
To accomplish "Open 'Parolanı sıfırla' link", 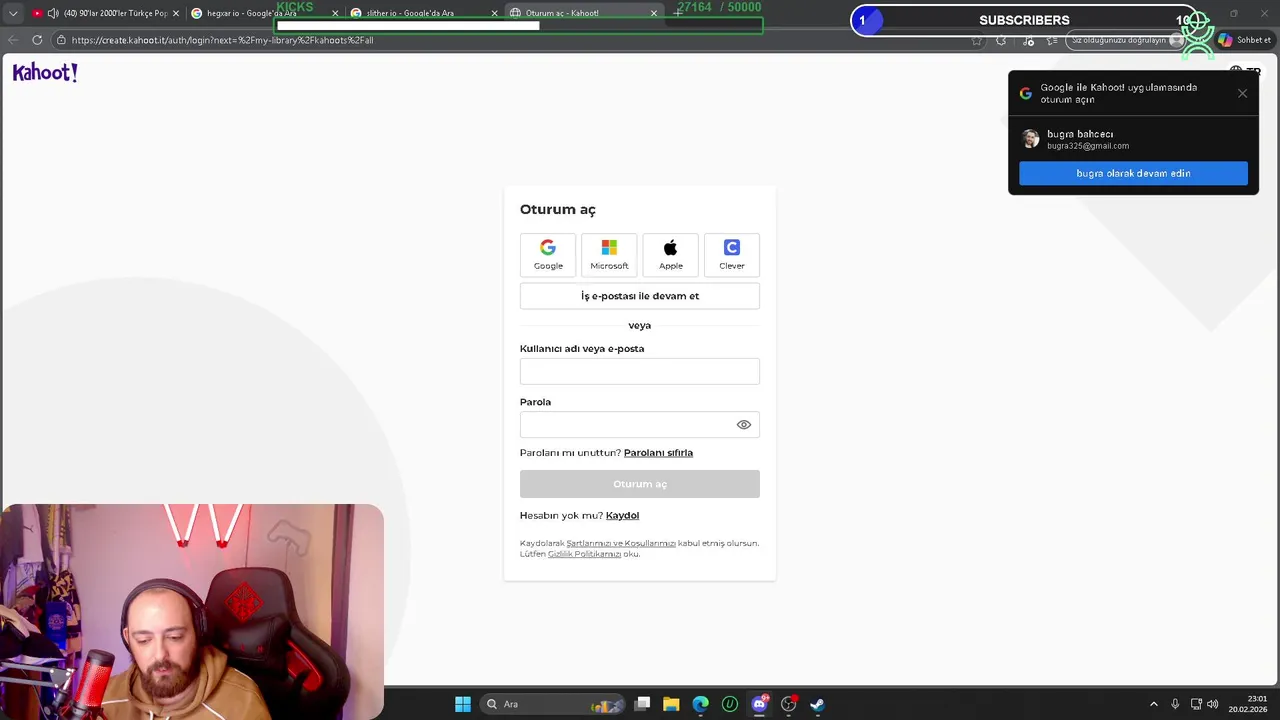I will tap(658, 453).
